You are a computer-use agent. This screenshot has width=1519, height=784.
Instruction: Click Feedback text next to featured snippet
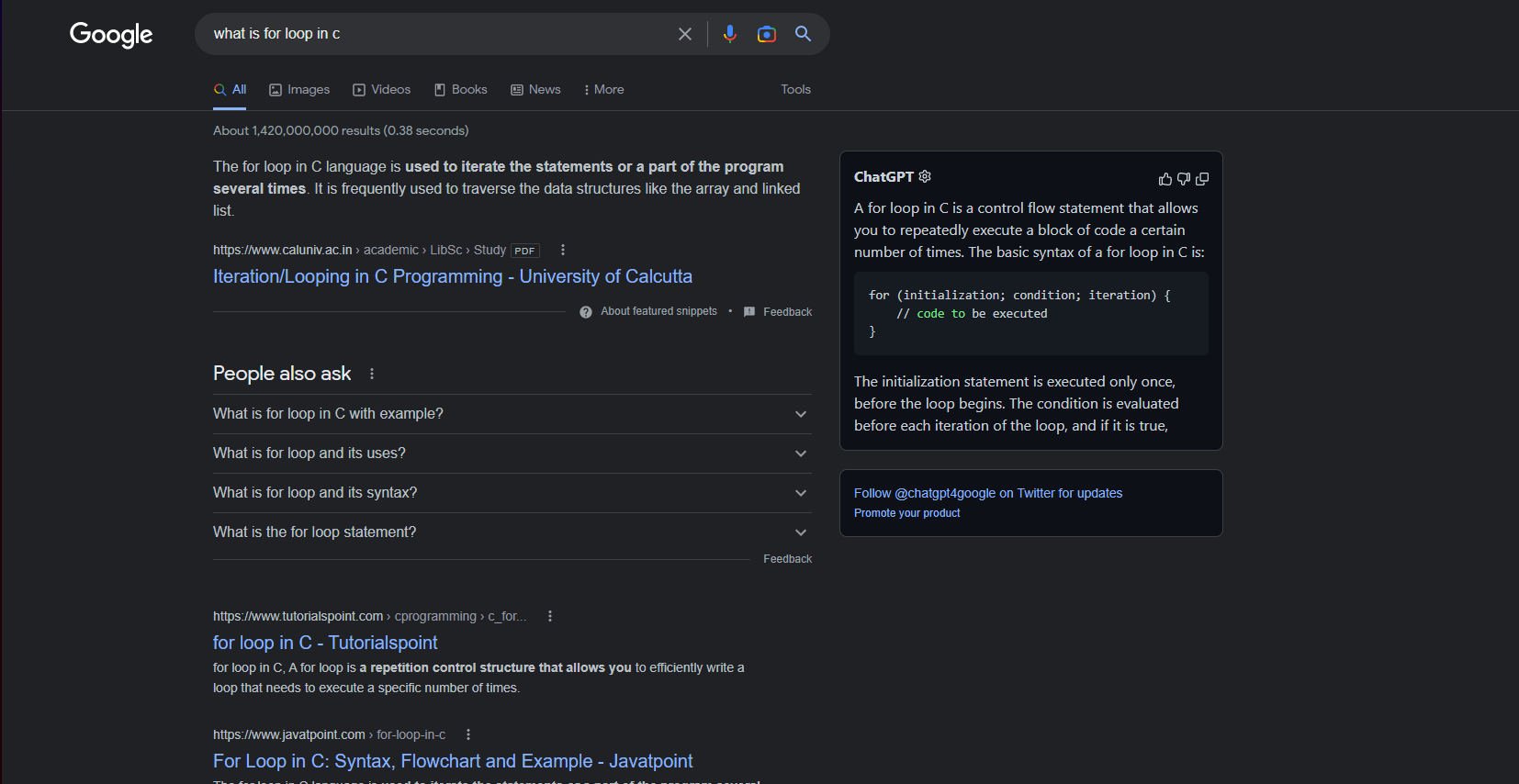click(787, 312)
